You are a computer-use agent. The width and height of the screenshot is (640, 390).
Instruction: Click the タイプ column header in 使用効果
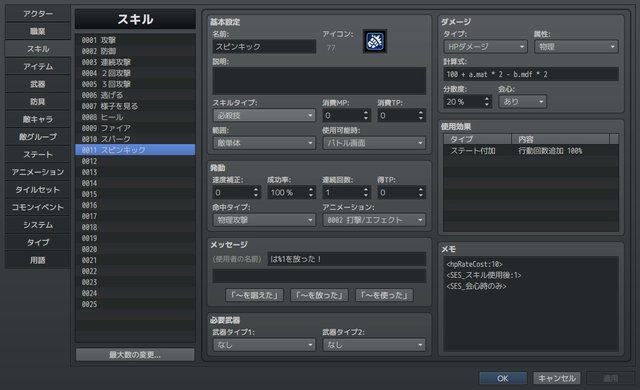click(478, 139)
